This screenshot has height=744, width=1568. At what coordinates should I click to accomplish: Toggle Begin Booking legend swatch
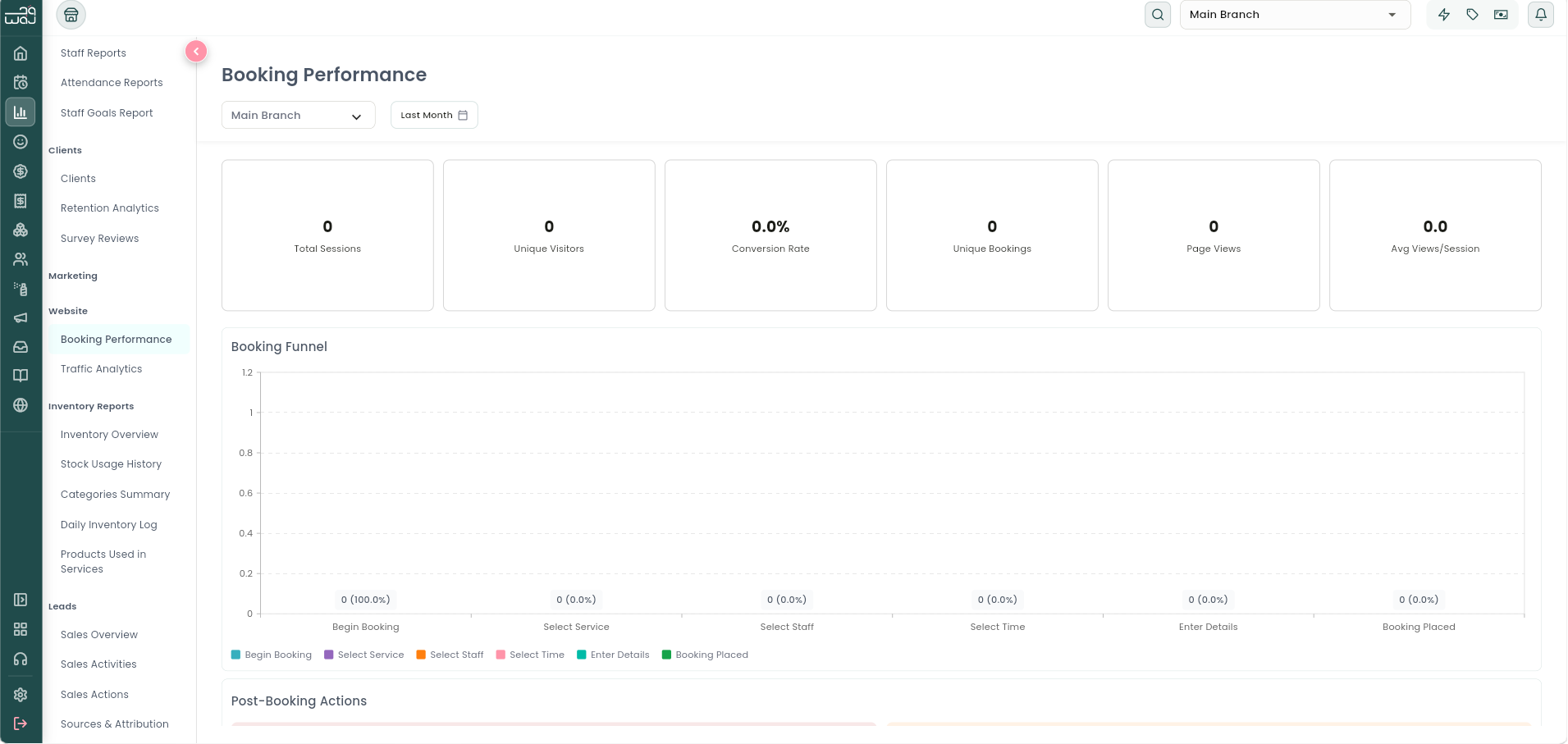(x=236, y=655)
